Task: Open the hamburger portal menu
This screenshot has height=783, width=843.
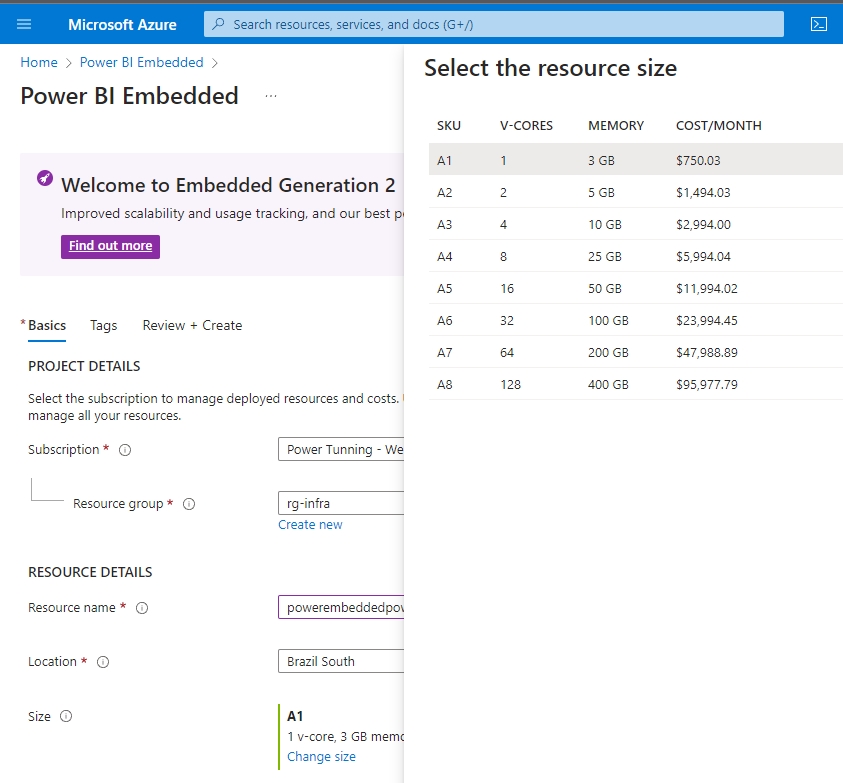Action: pos(24,24)
